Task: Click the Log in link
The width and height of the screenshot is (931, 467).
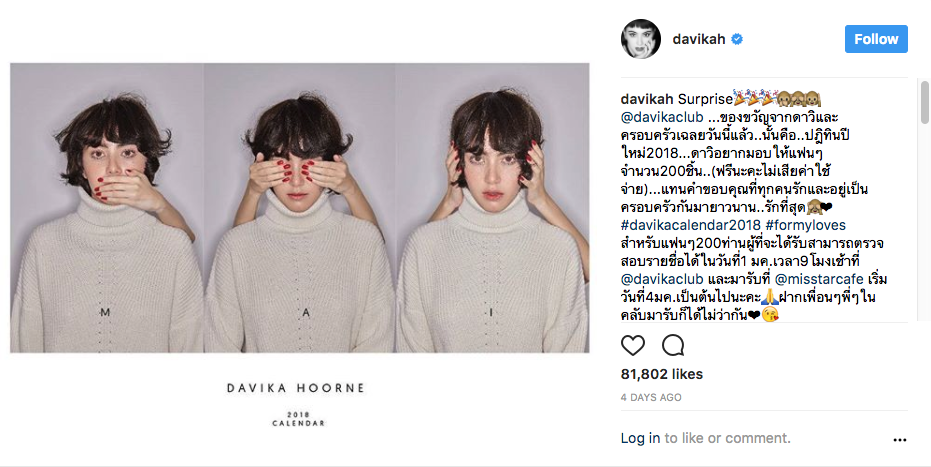Action: tap(640, 438)
